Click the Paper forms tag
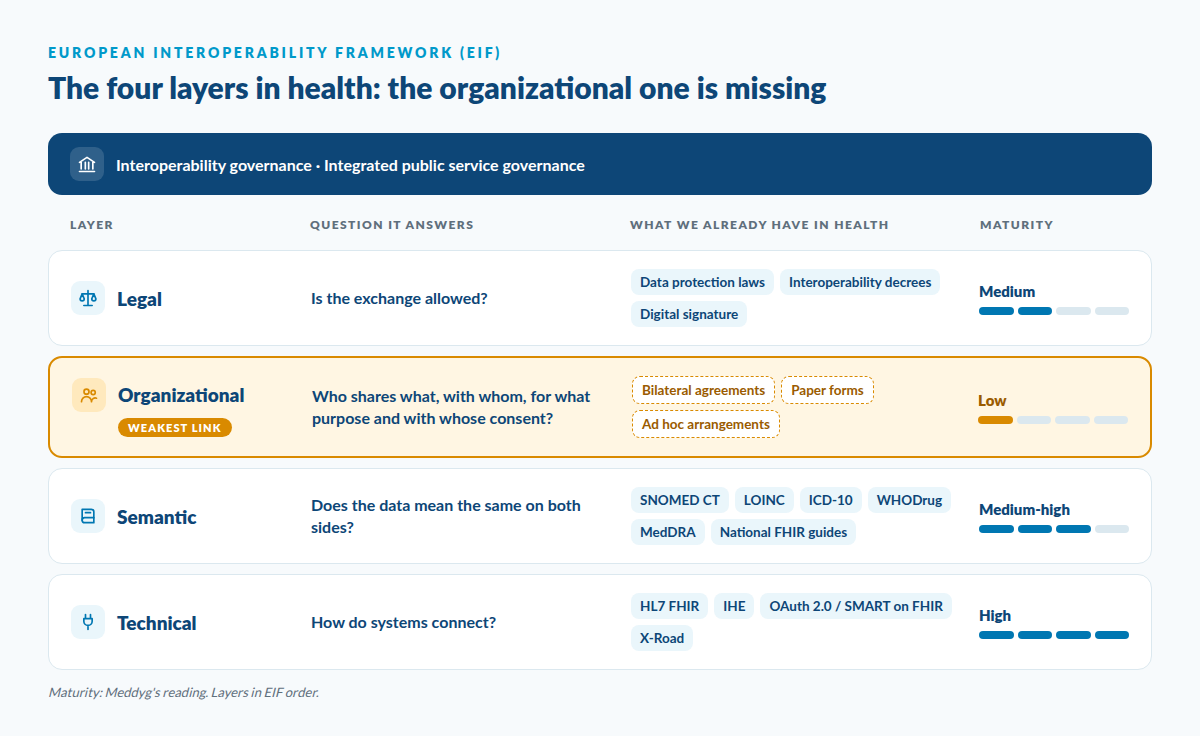This screenshot has height=736, width=1200. coord(827,390)
